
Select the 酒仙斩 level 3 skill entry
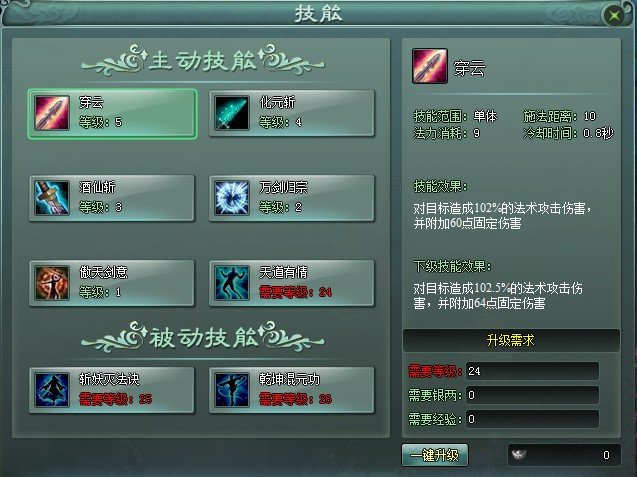(112, 198)
